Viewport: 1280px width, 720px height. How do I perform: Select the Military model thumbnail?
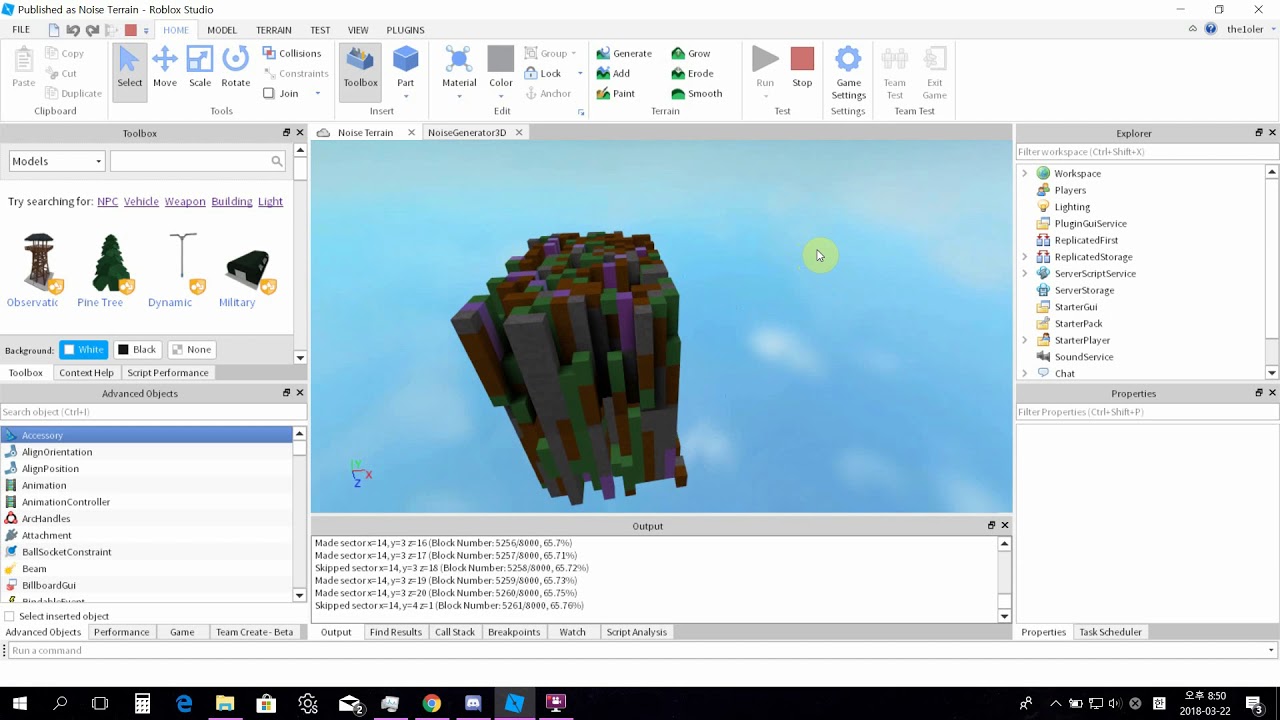(x=246, y=270)
